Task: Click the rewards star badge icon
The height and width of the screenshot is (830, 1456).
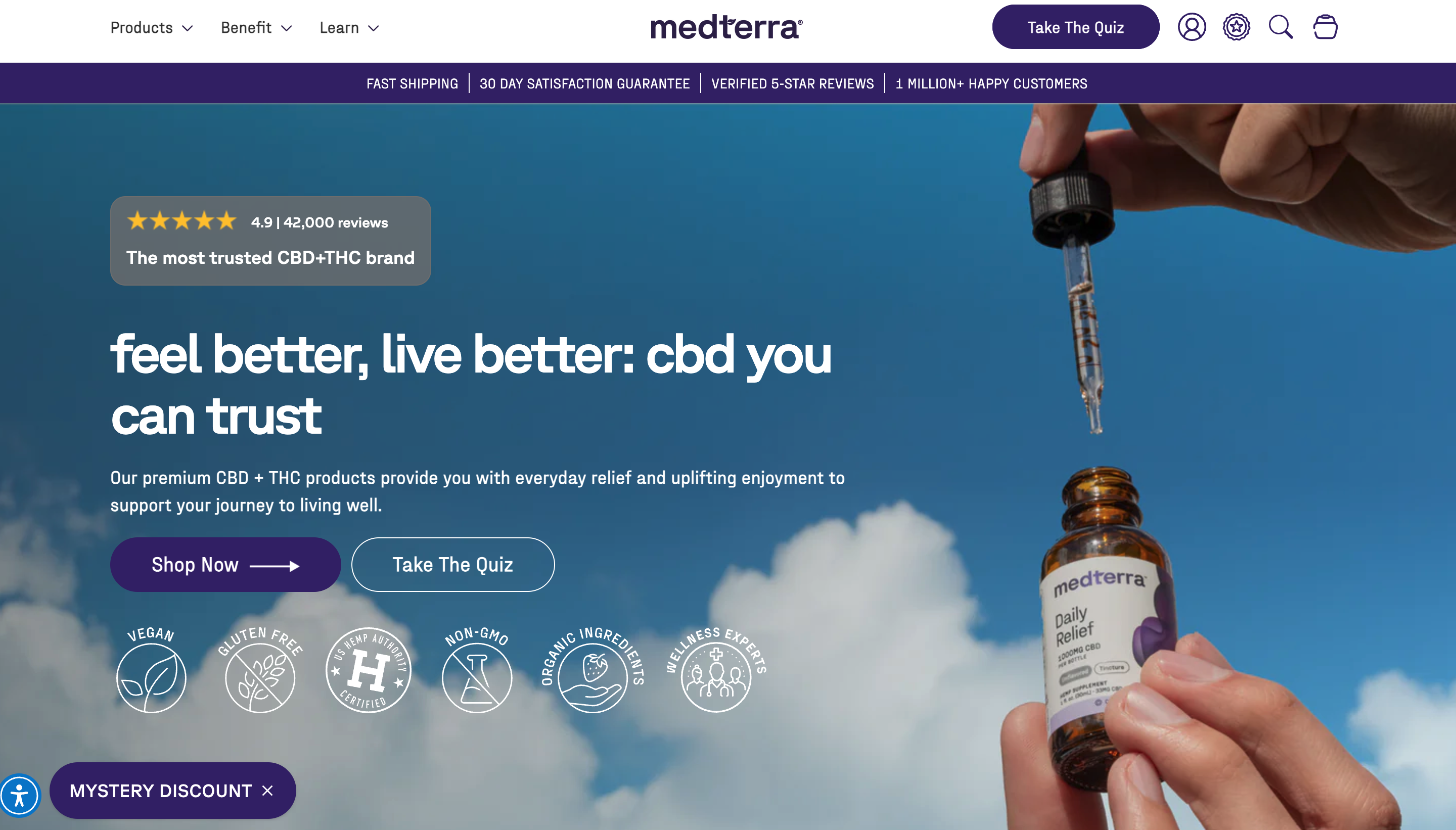Action: pos(1236,27)
